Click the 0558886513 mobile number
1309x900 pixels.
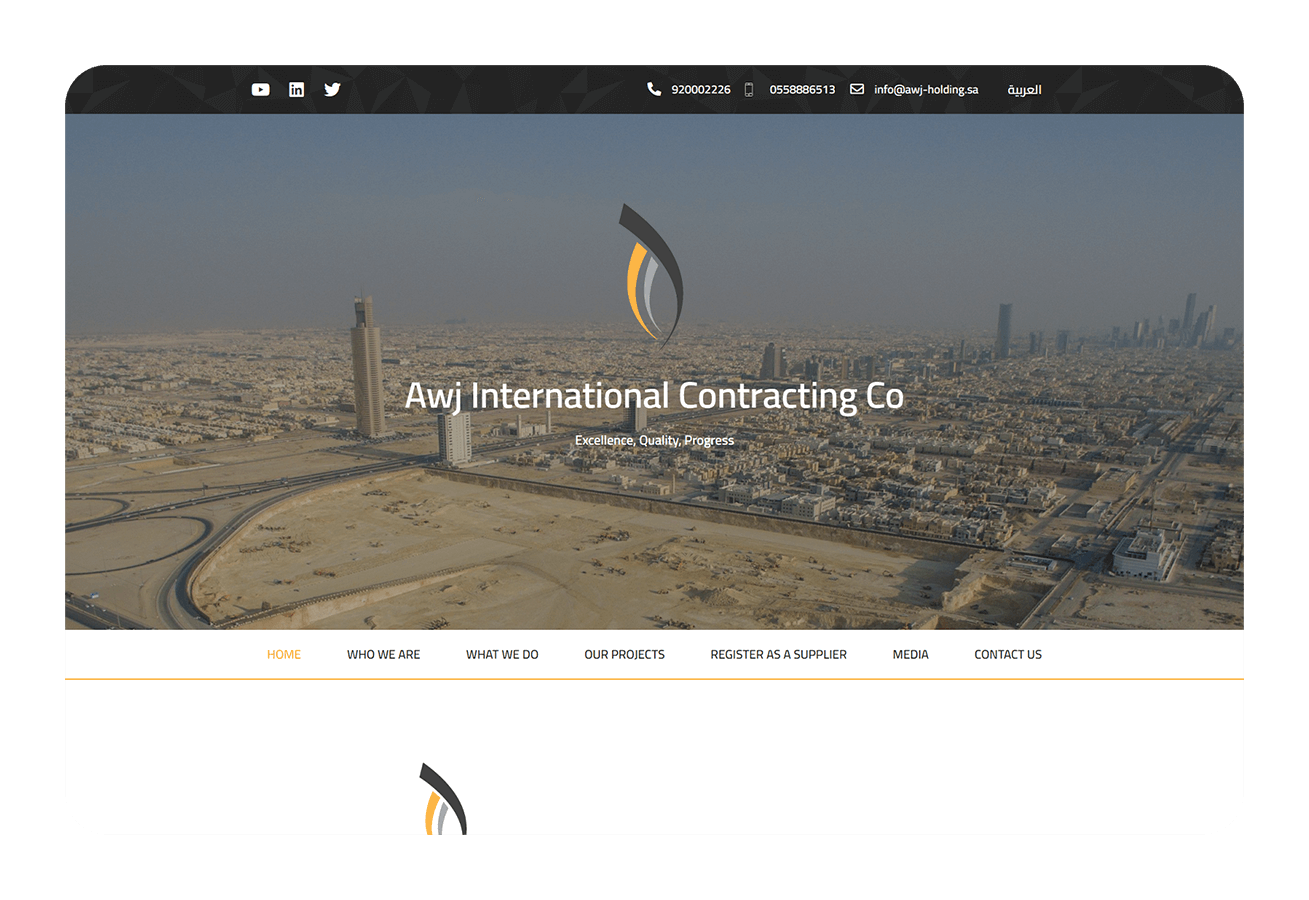point(801,89)
